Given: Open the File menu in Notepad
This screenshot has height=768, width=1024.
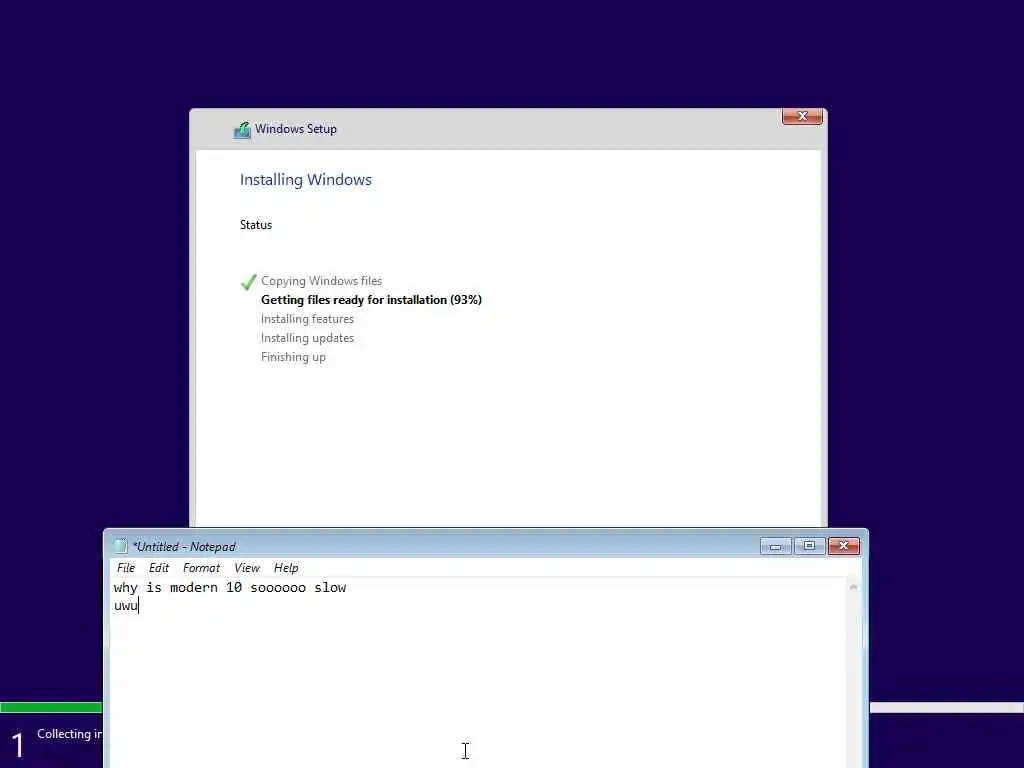Looking at the screenshot, I should click(x=125, y=568).
